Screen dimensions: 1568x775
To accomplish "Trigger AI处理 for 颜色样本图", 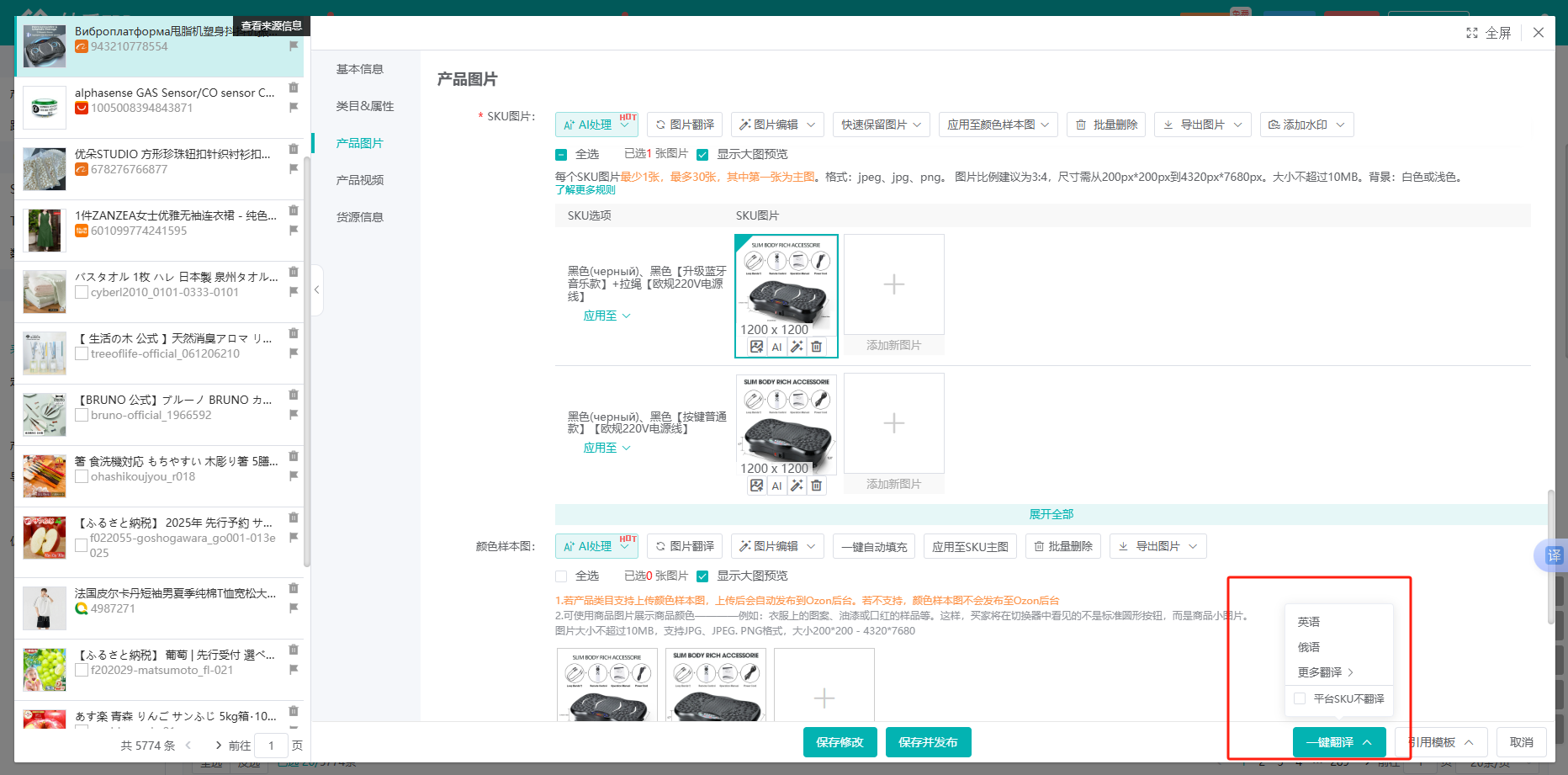I will (x=596, y=545).
